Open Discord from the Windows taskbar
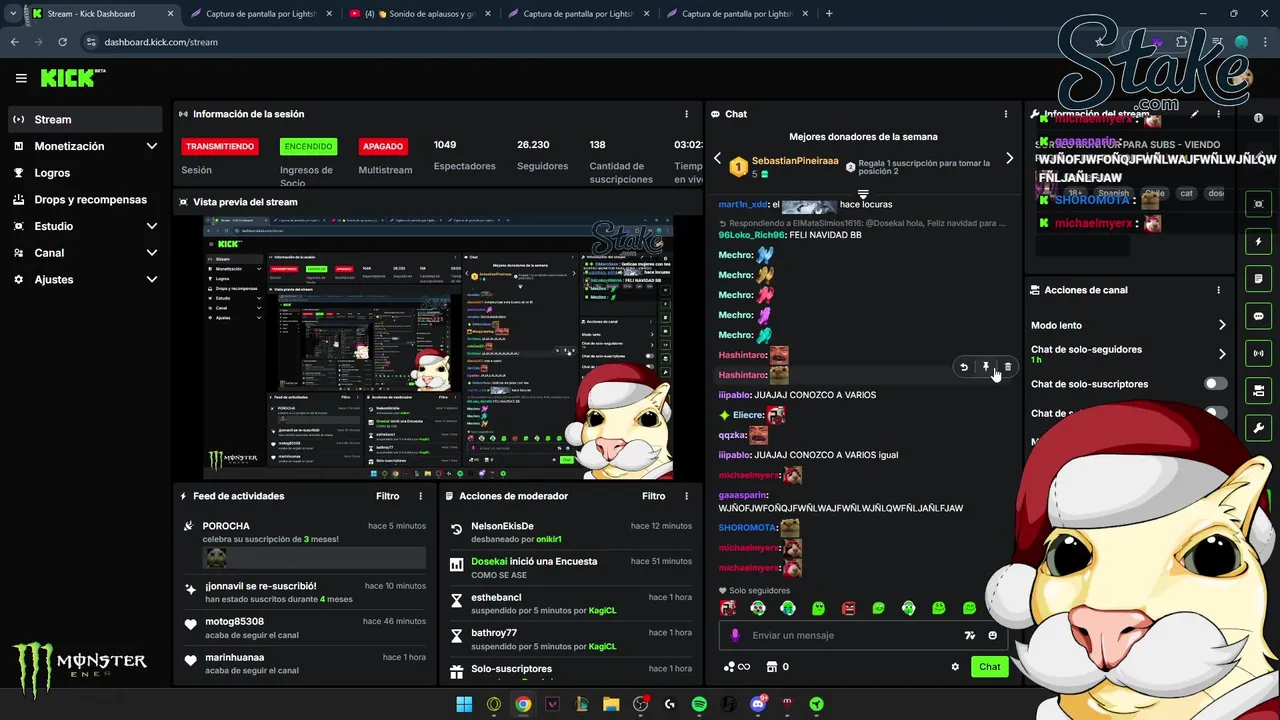Image resolution: width=1280 pixels, height=720 pixels. [x=758, y=704]
